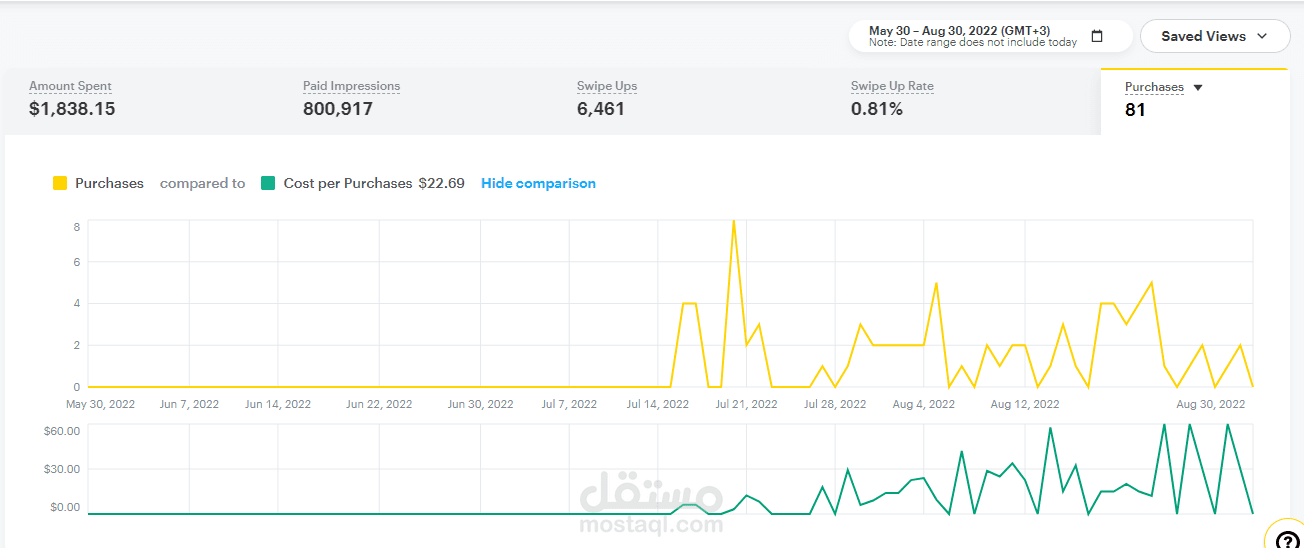1304x548 pixels.
Task: Click Hide comparison link
Action: click(x=538, y=183)
